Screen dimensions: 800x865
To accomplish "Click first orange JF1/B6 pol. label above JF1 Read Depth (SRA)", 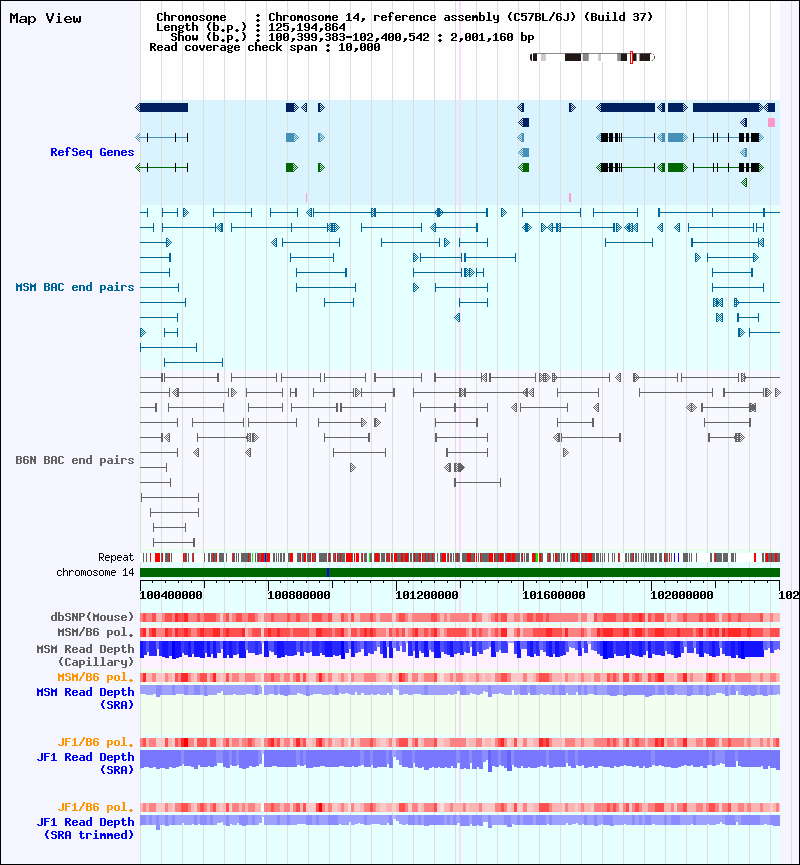I will click(96, 743).
